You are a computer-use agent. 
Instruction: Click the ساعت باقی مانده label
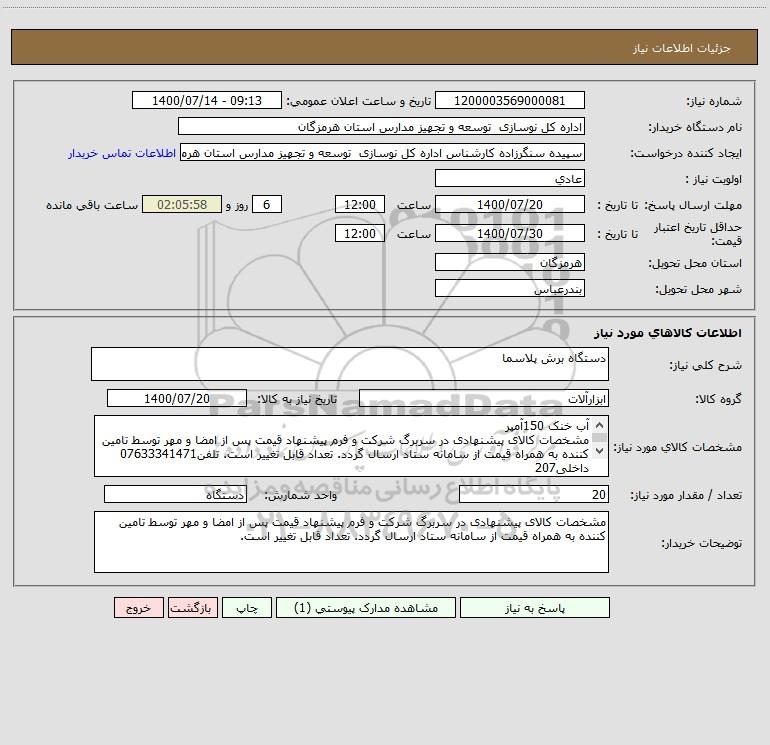92,205
